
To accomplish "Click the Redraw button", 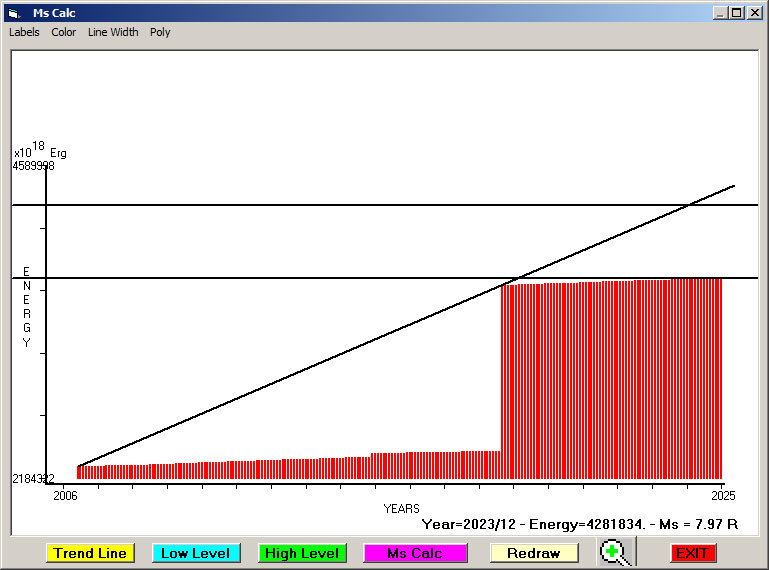I will pyautogui.click(x=534, y=553).
